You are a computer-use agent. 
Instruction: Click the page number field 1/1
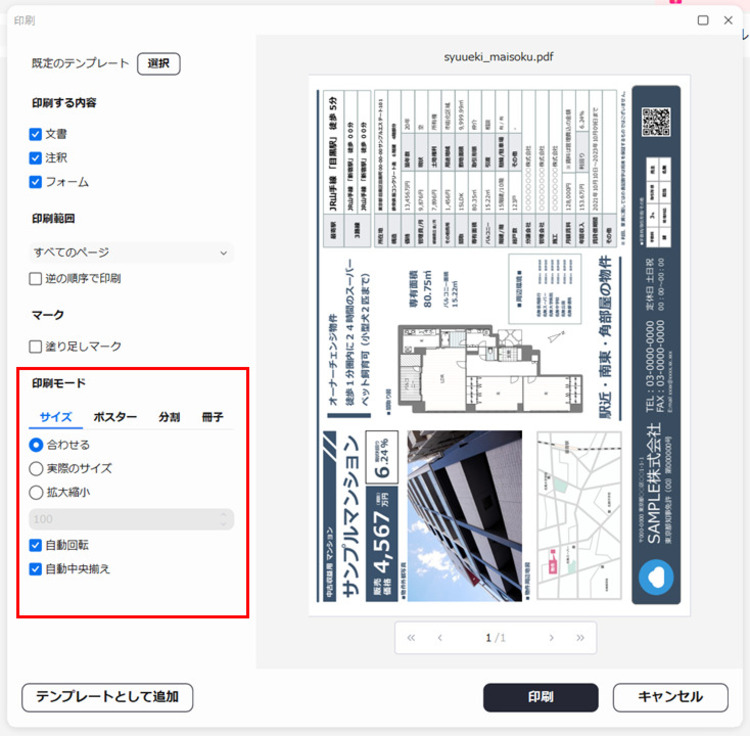tap(496, 637)
